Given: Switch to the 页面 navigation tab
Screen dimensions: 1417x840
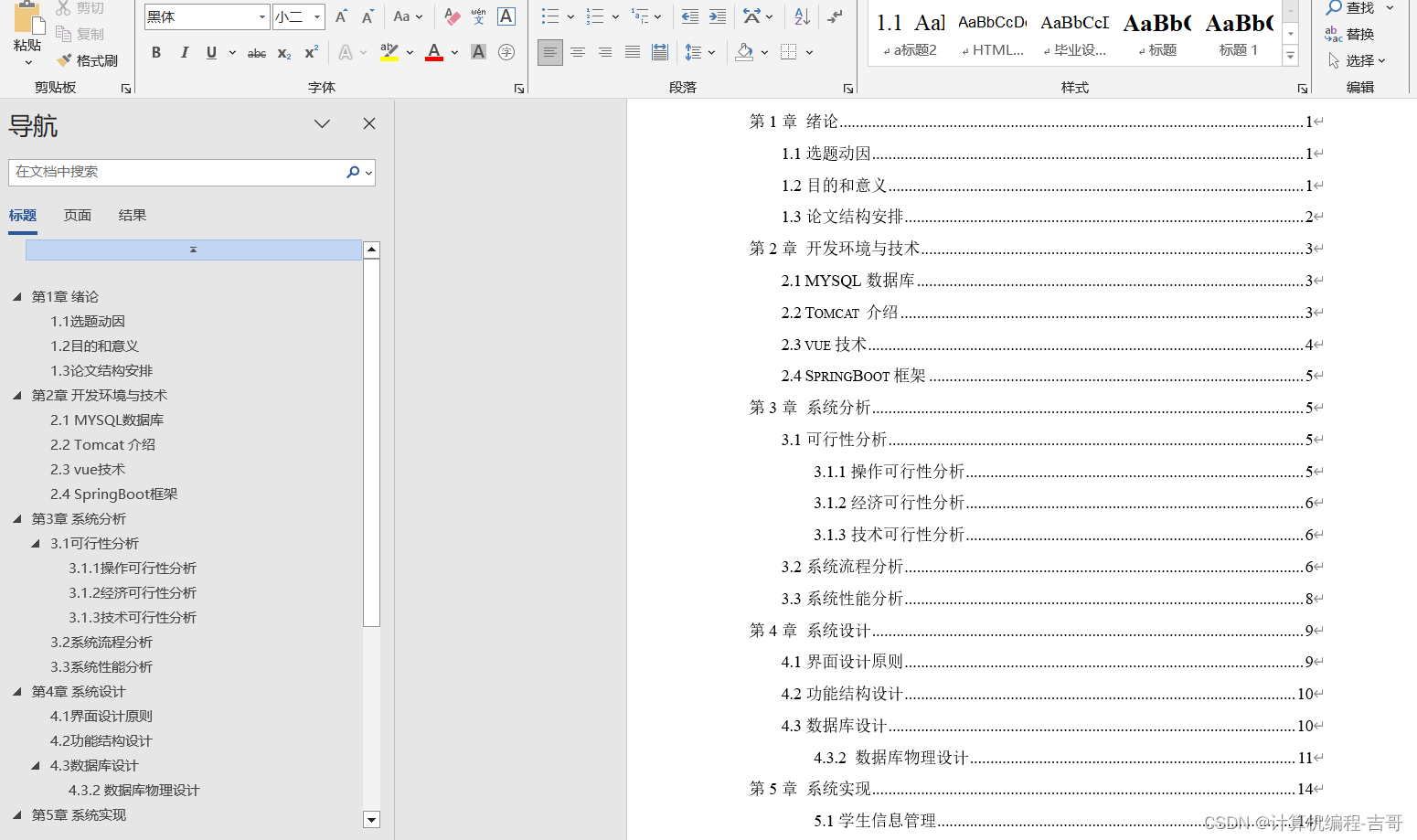Looking at the screenshot, I should point(78,215).
